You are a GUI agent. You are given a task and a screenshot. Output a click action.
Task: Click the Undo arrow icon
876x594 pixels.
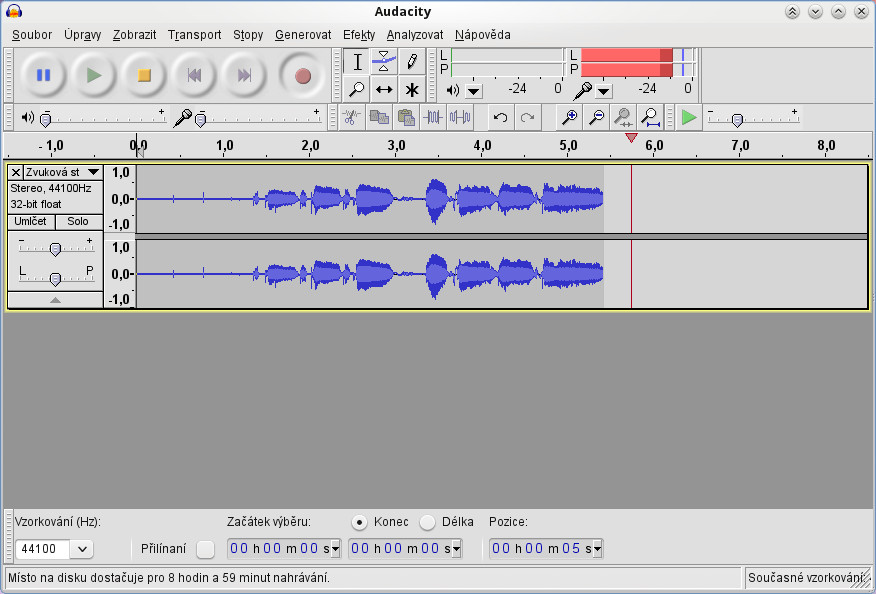click(501, 117)
